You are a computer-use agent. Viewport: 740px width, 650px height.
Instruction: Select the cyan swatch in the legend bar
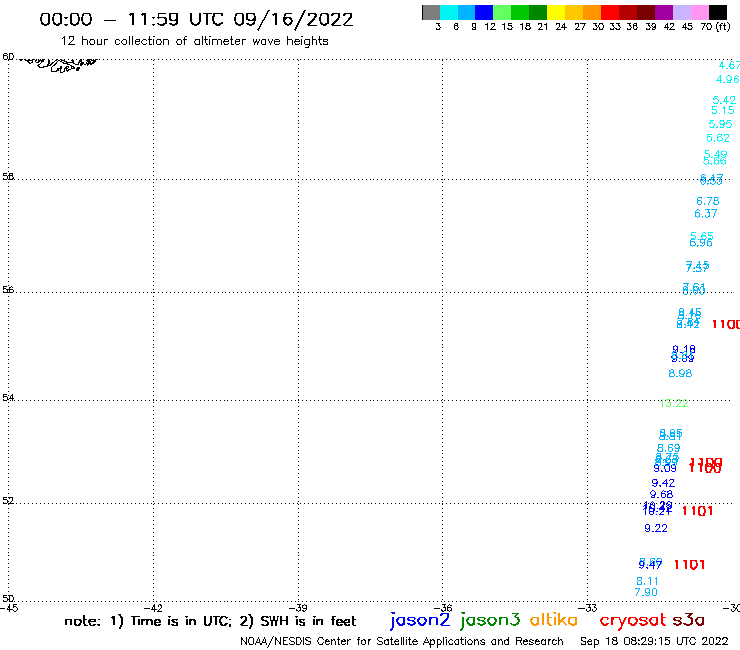[x=449, y=12]
